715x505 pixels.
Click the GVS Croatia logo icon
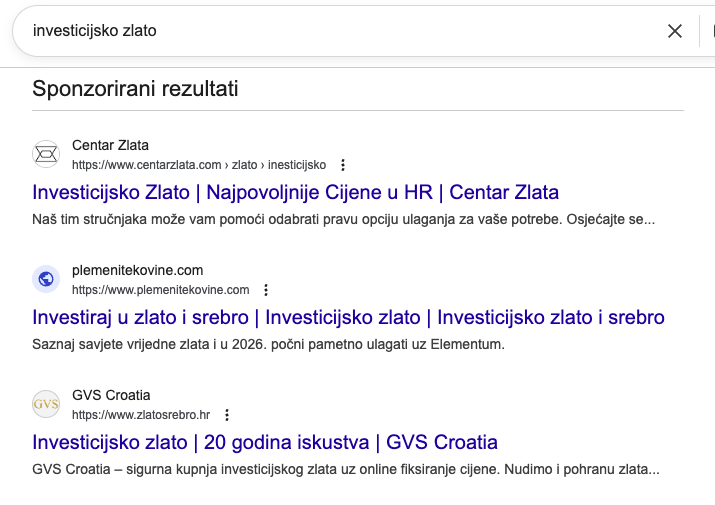46,404
